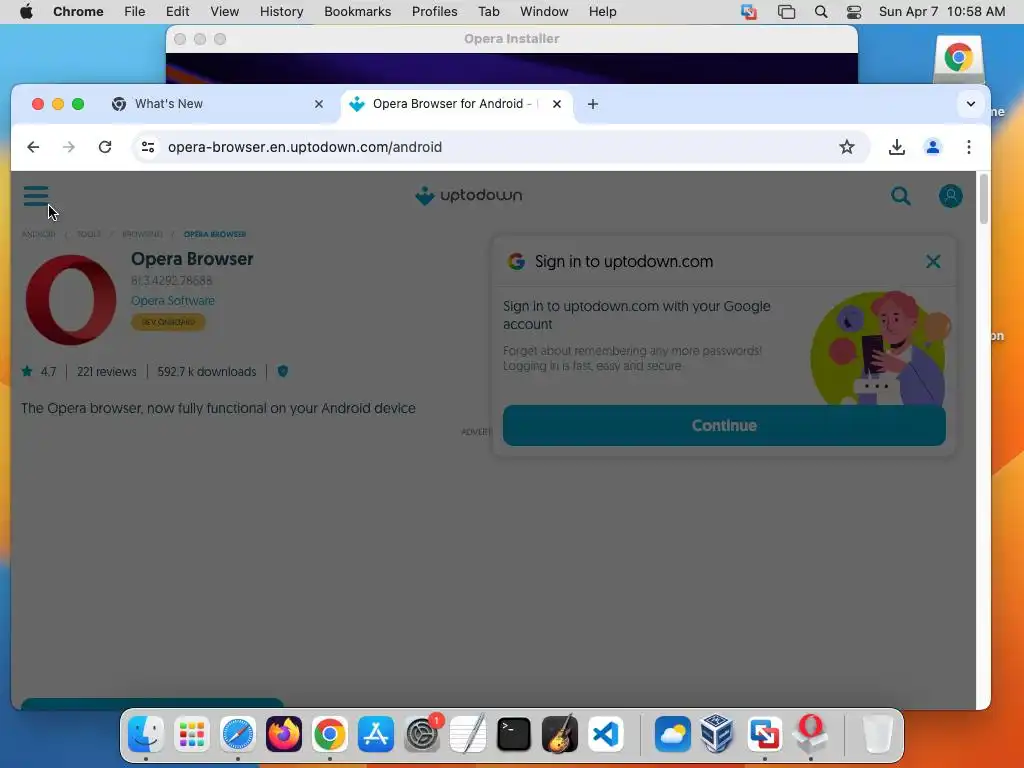This screenshot has height=768, width=1024.
Task: Click the page vertical scrollbar
Action: 983,199
